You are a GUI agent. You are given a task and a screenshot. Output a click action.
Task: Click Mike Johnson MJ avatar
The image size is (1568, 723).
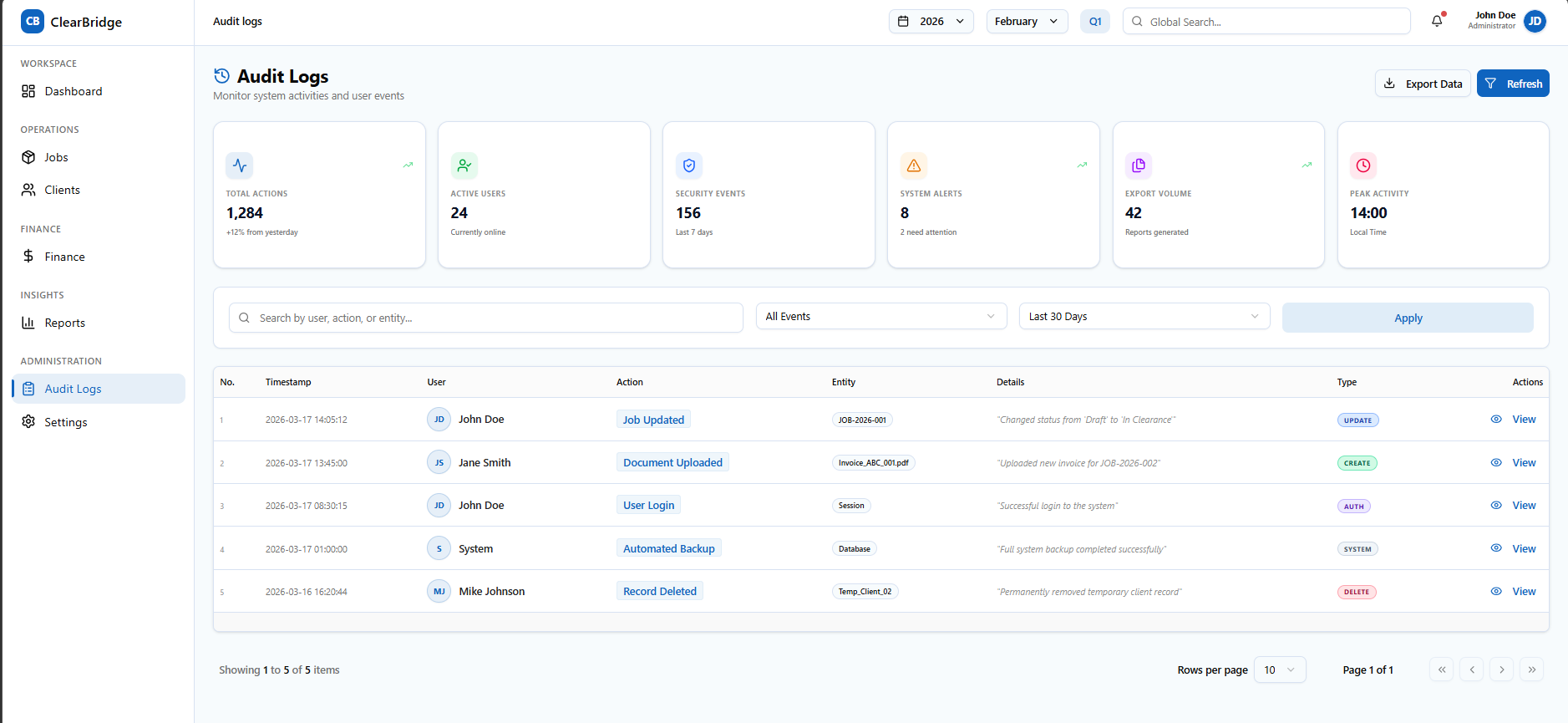pos(439,591)
